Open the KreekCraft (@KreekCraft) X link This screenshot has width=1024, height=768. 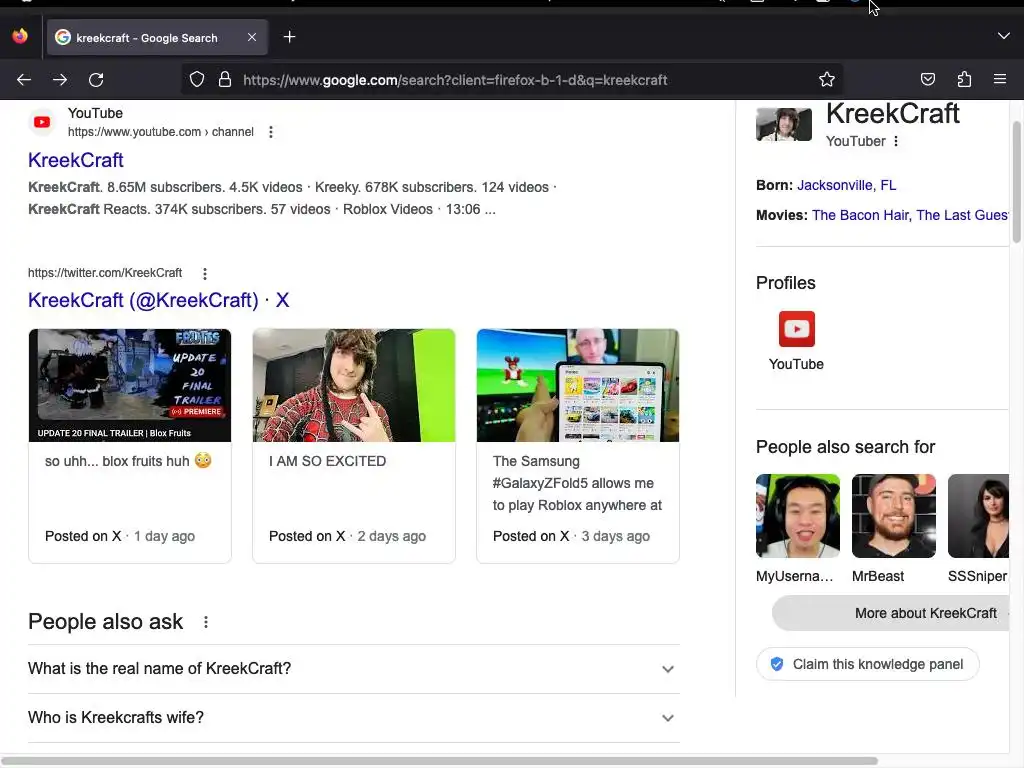(158, 300)
